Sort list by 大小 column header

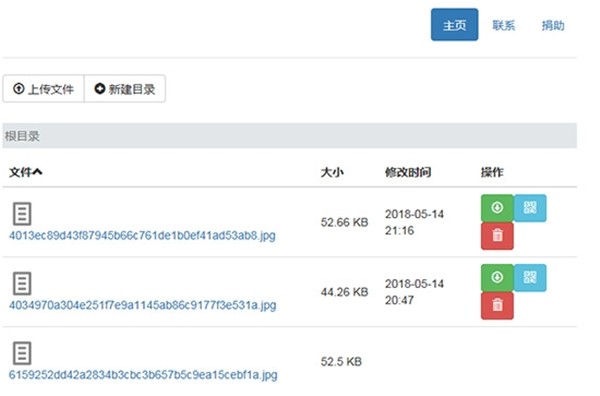[332, 172]
